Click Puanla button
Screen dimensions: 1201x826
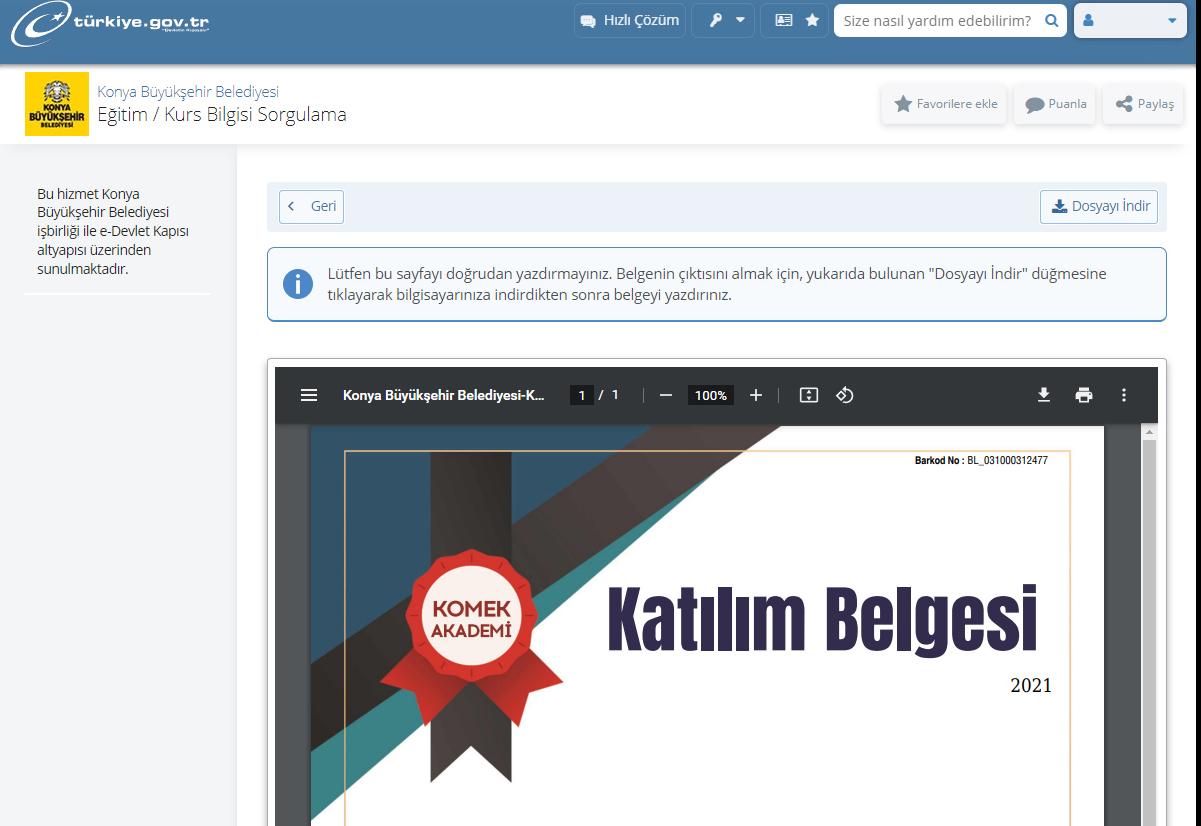click(x=1055, y=104)
